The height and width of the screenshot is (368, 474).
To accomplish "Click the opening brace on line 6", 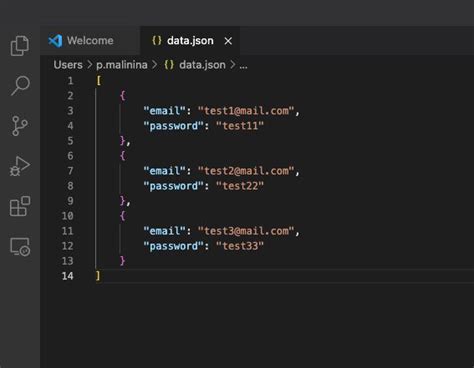I will click(123, 156).
